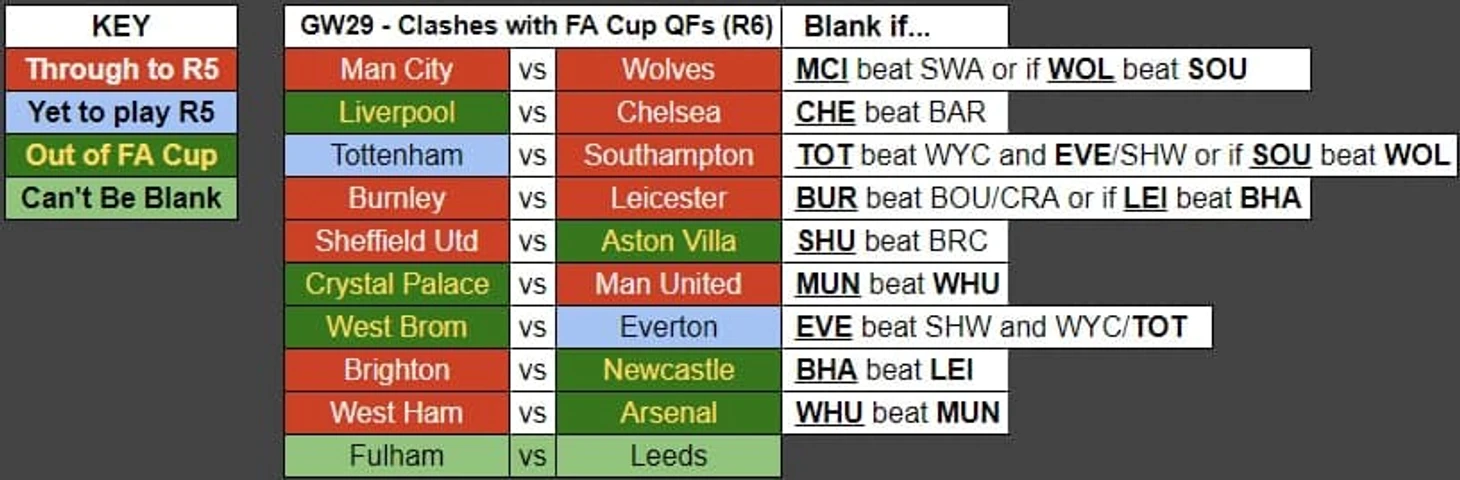Click the Sheffield Utd cell
1460x480 pixels.
coord(396,241)
